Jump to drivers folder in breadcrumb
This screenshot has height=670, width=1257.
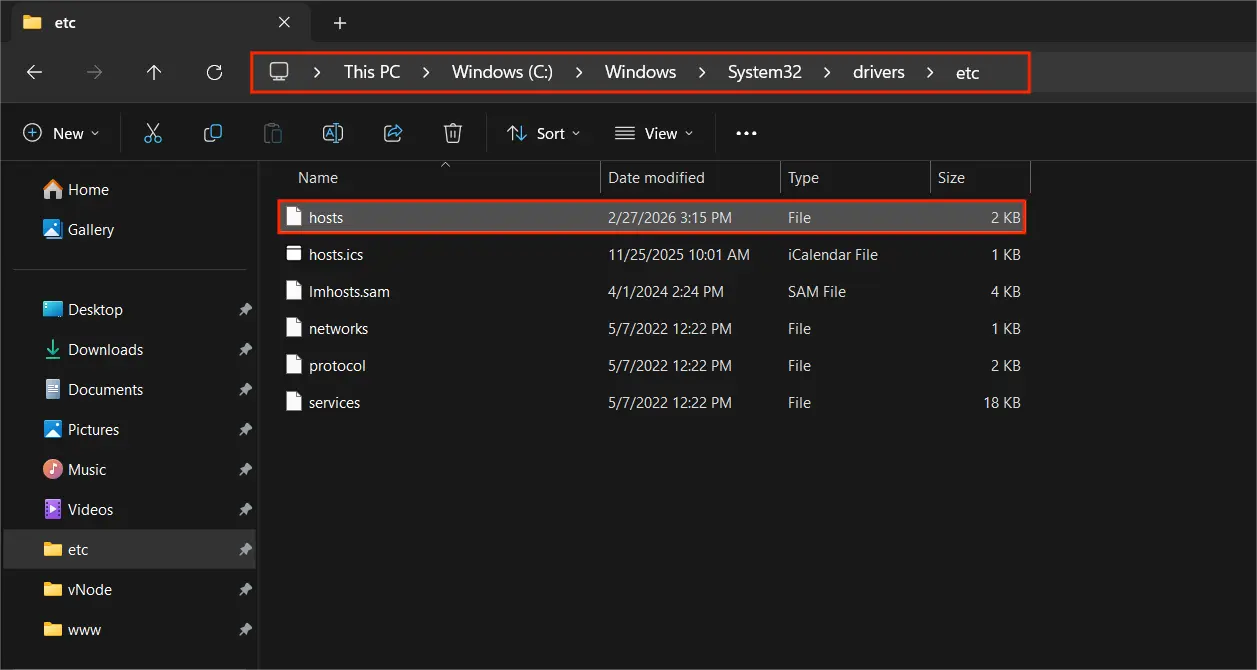coord(878,72)
